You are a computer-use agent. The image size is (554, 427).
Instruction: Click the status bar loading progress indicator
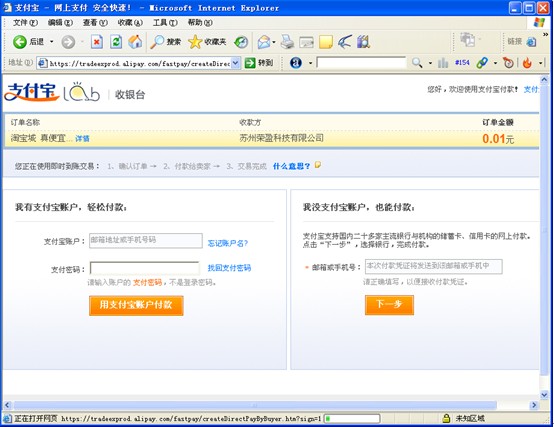click(352, 419)
